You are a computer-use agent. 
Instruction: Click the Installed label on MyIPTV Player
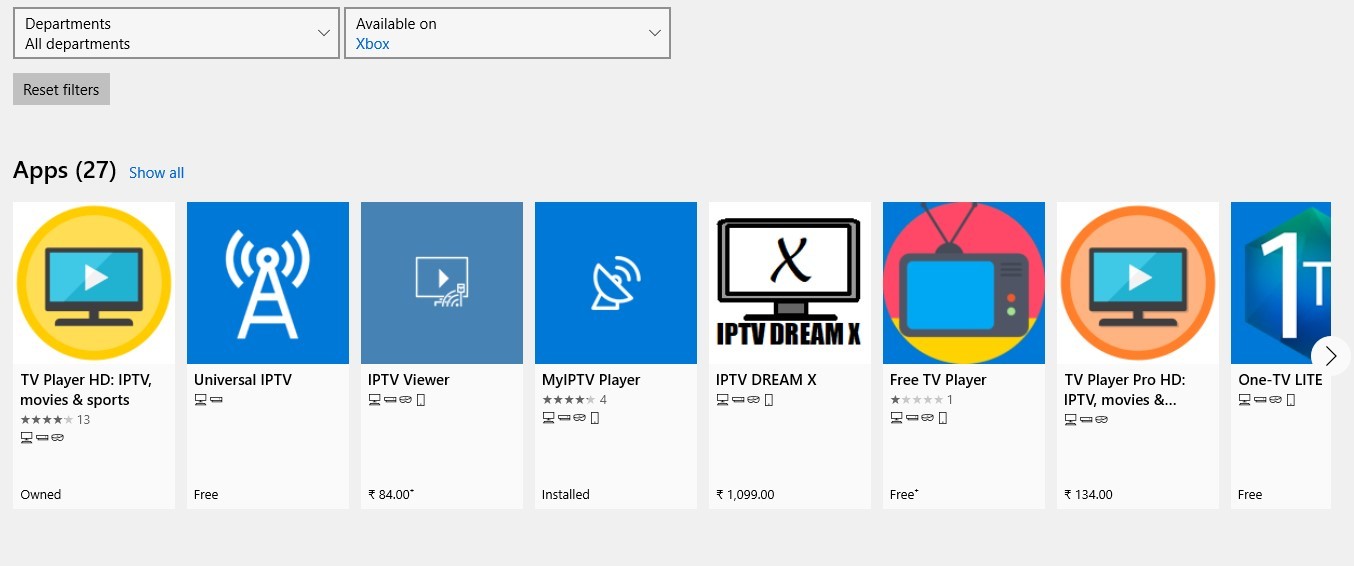(x=566, y=495)
